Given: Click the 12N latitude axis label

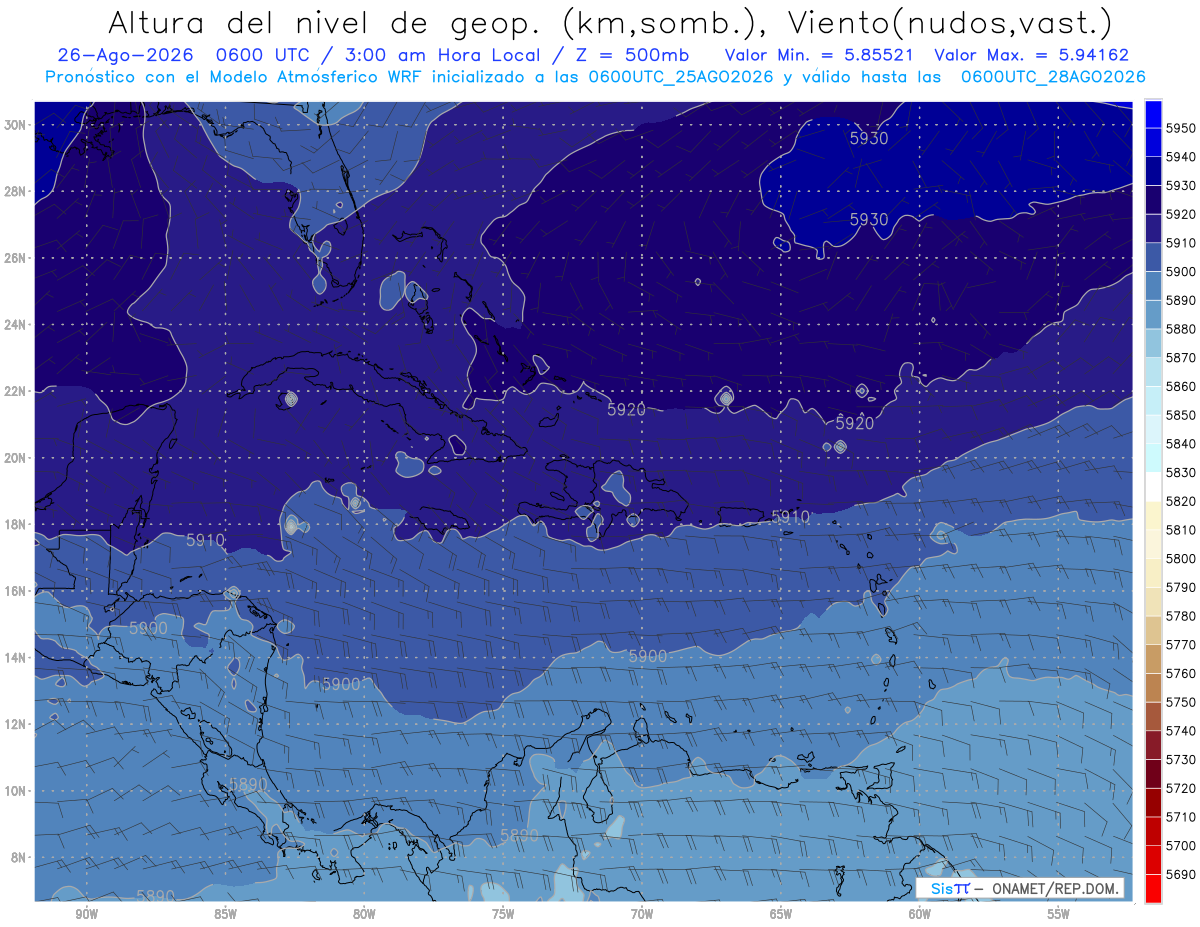Looking at the screenshot, I should point(15,724).
